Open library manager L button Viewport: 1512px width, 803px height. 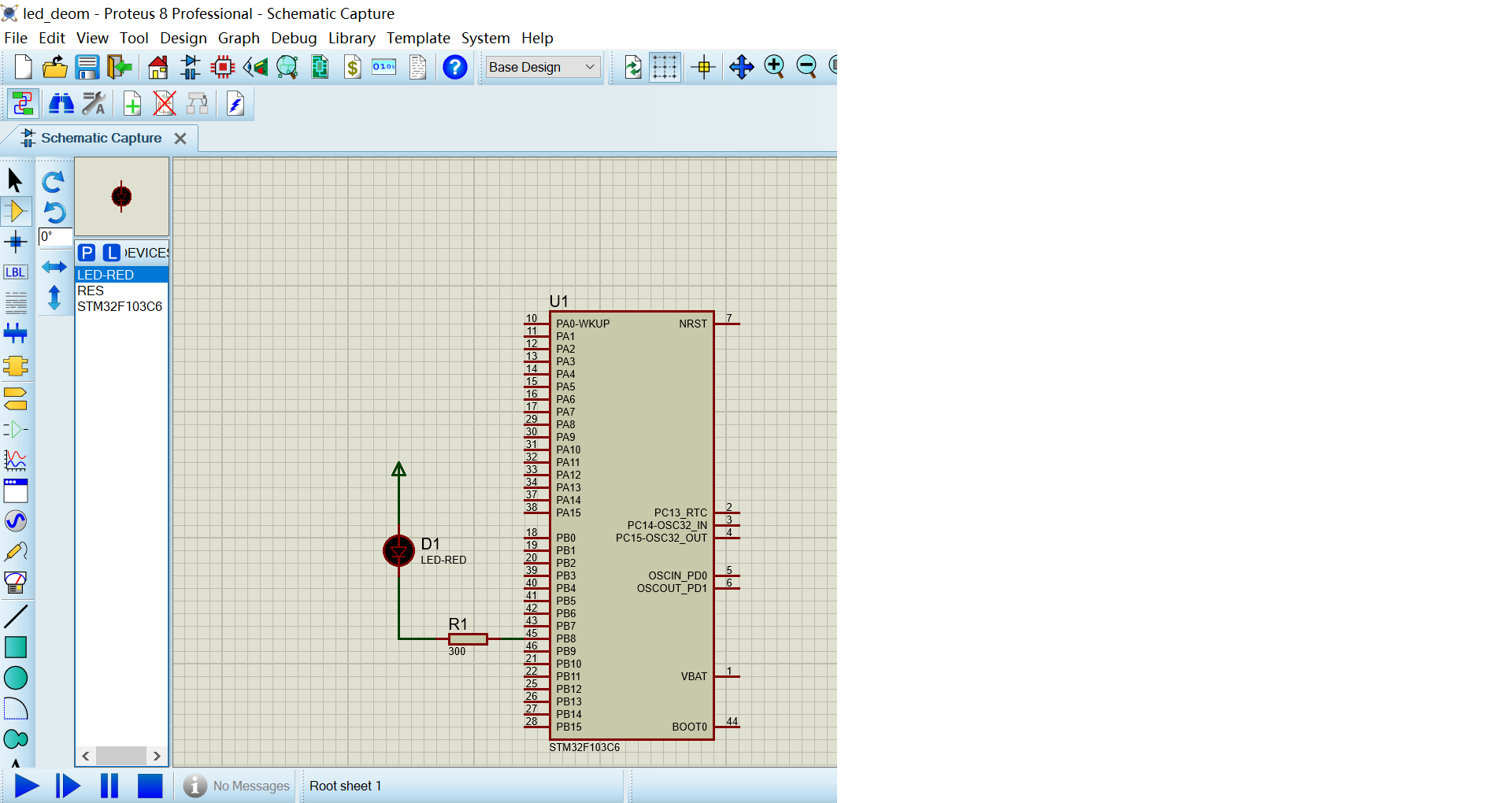point(112,253)
